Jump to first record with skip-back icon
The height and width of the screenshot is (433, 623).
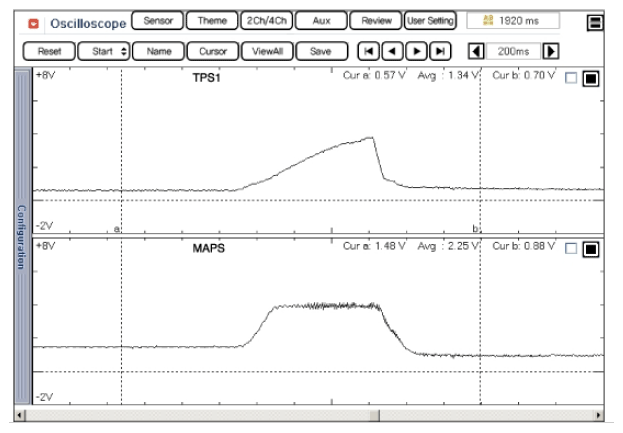[367, 50]
